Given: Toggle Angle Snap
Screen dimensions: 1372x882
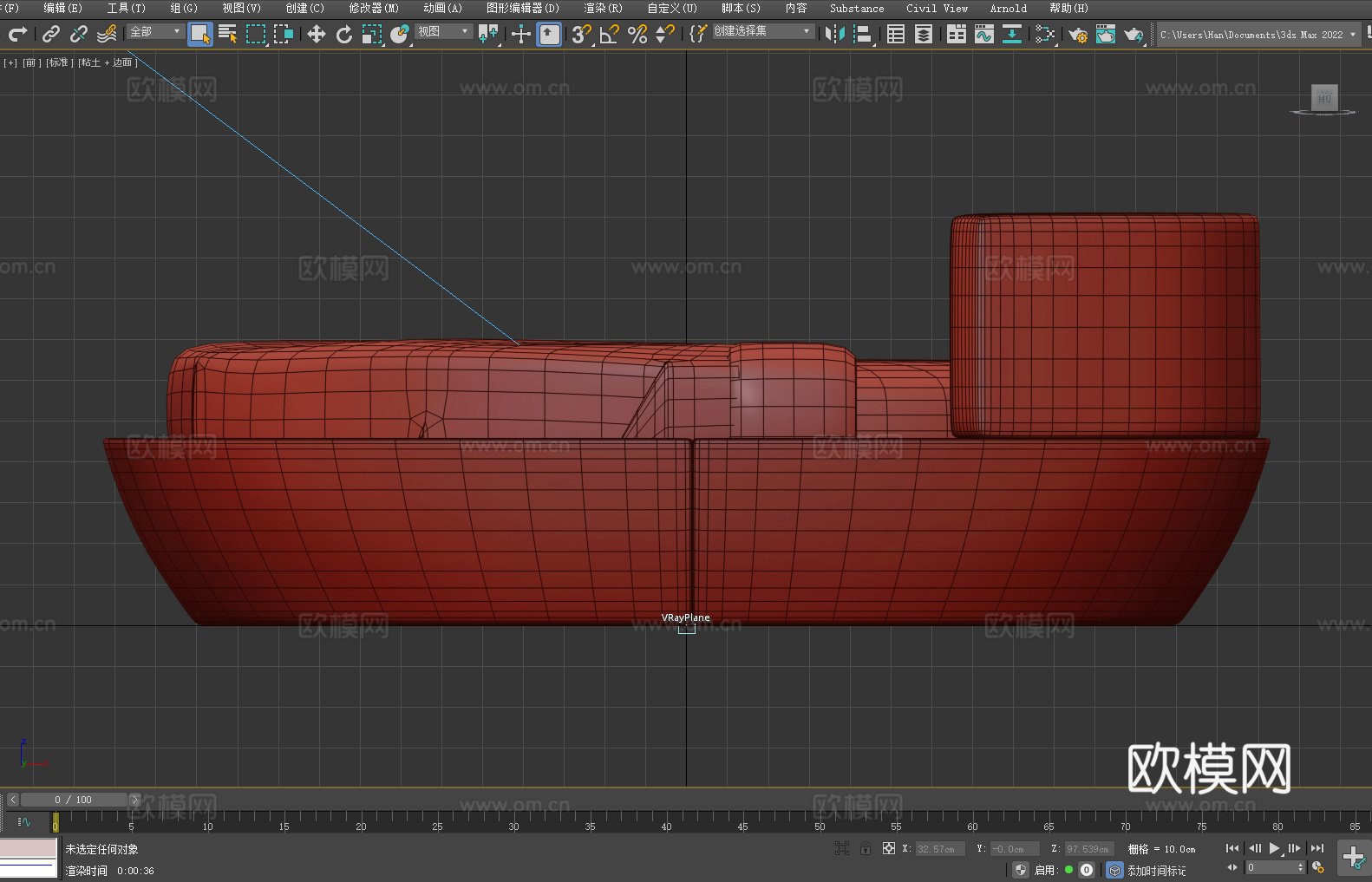Looking at the screenshot, I should click(609, 34).
